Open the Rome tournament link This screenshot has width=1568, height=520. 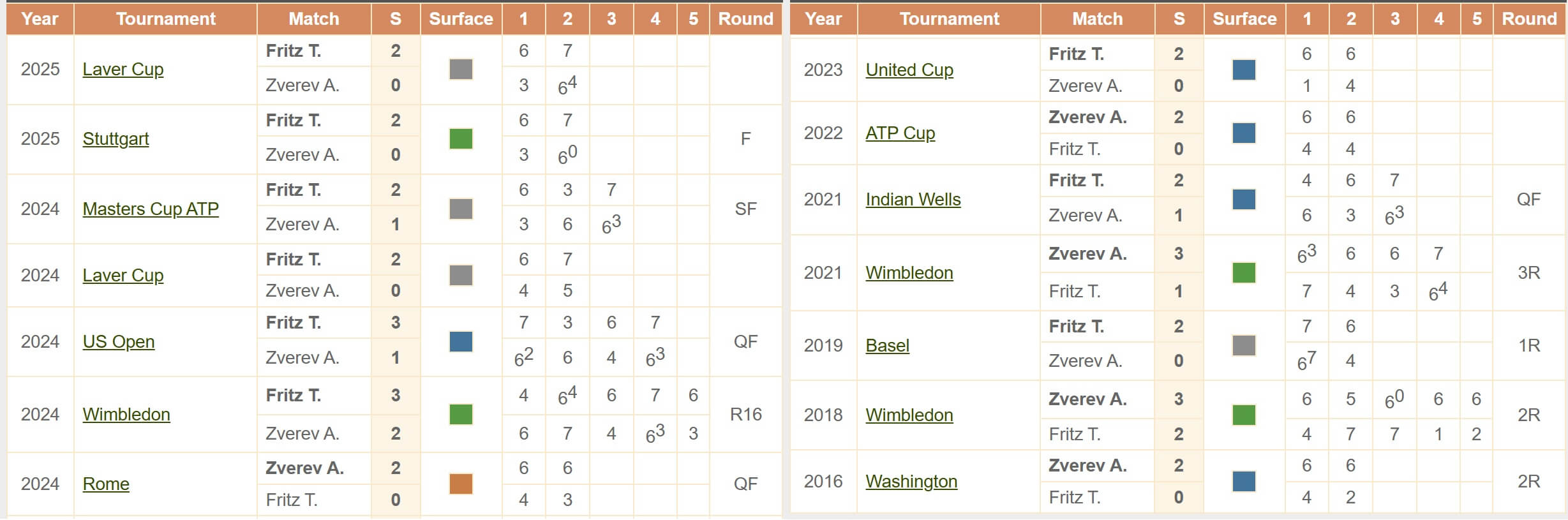(x=106, y=484)
